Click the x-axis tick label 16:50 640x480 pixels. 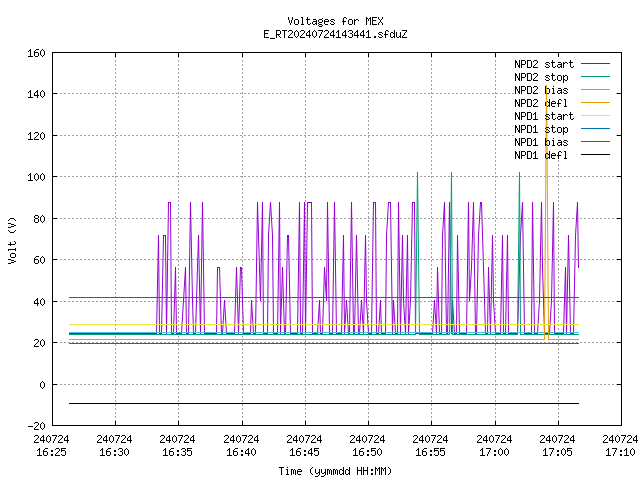[x=368, y=452]
